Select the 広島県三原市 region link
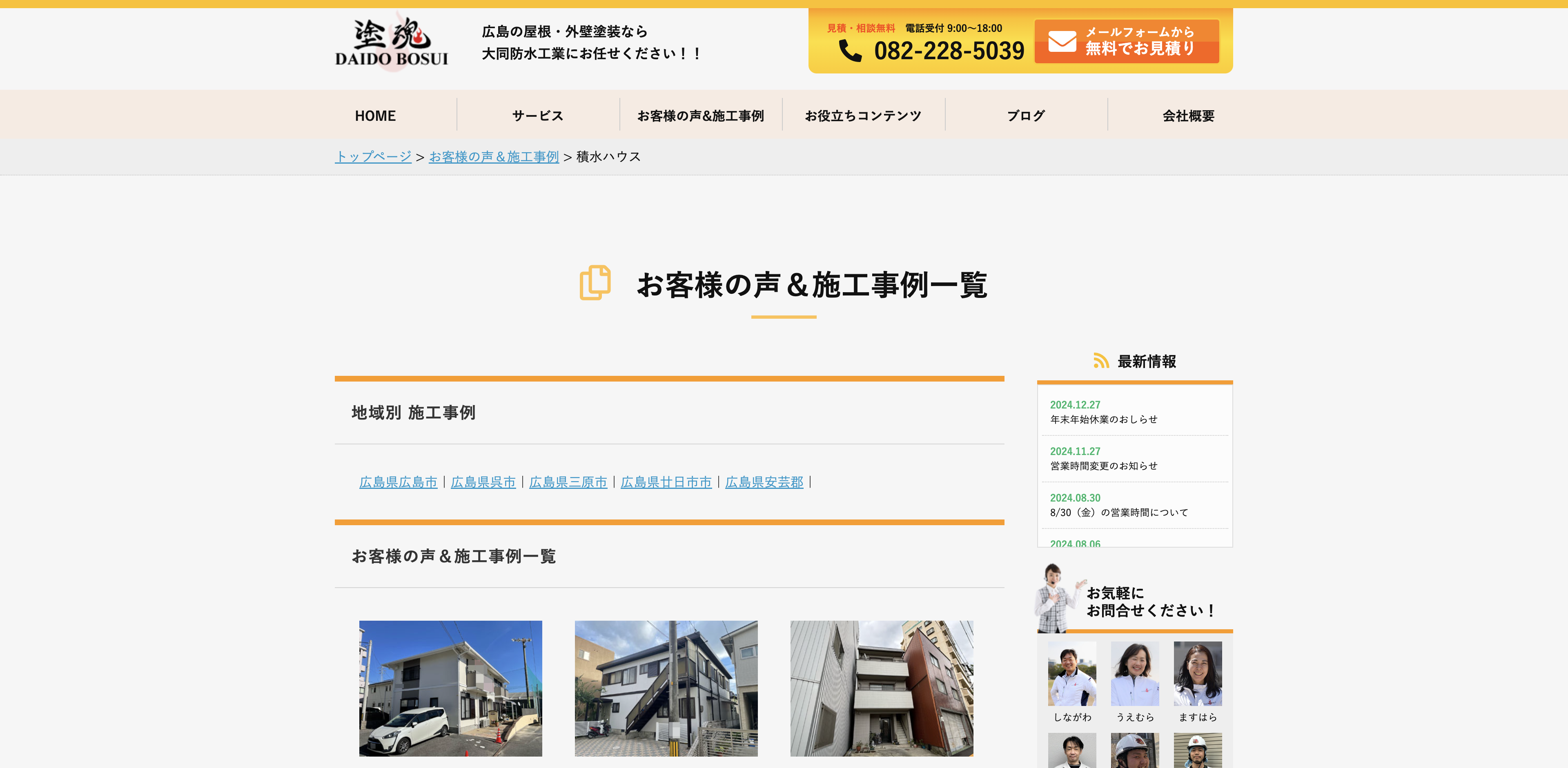 click(x=568, y=482)
